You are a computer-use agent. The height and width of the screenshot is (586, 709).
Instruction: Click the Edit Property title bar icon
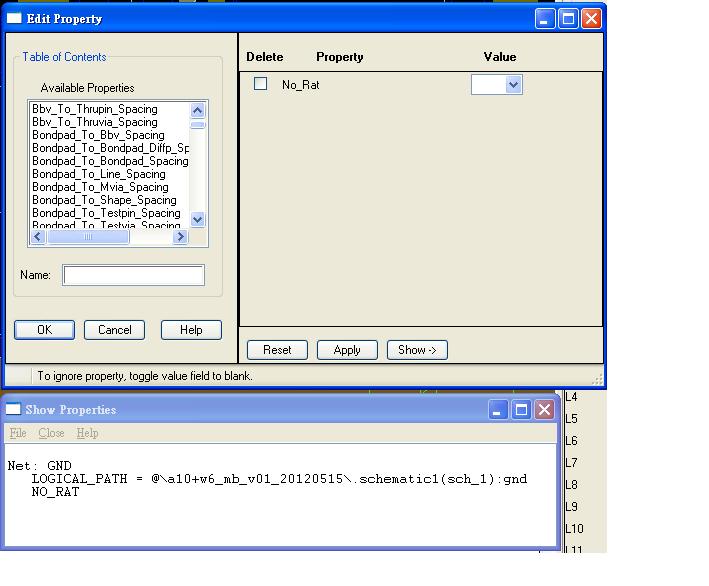click(14, 18)
